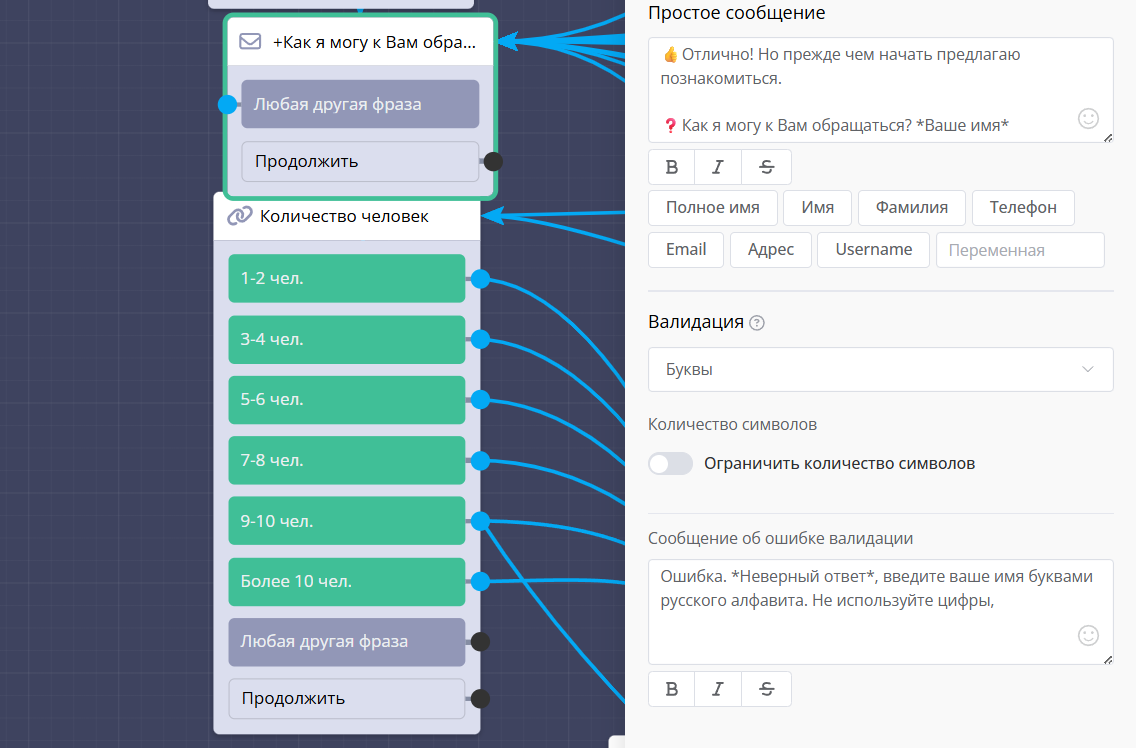The height and width of the screenshot is (748, 1136).
Task: Open the emoji picker in the main message box
Action: point(1088,119)
